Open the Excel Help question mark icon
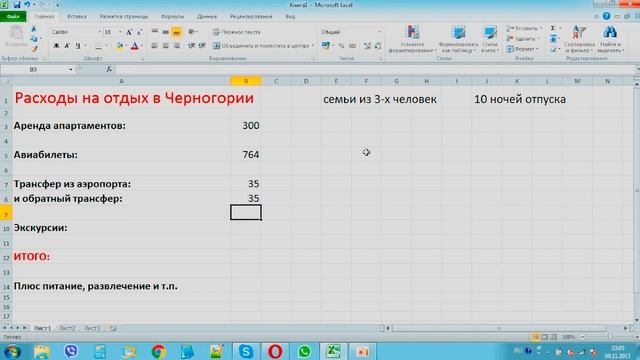The width and height of the screenshot is (640, 360). (607, 16)
